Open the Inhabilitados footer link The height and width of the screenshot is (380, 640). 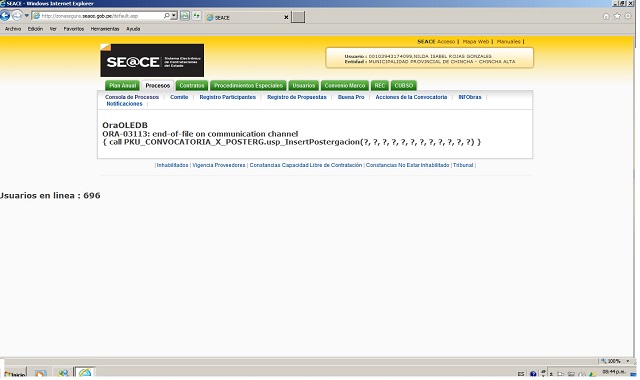[172, 165]
